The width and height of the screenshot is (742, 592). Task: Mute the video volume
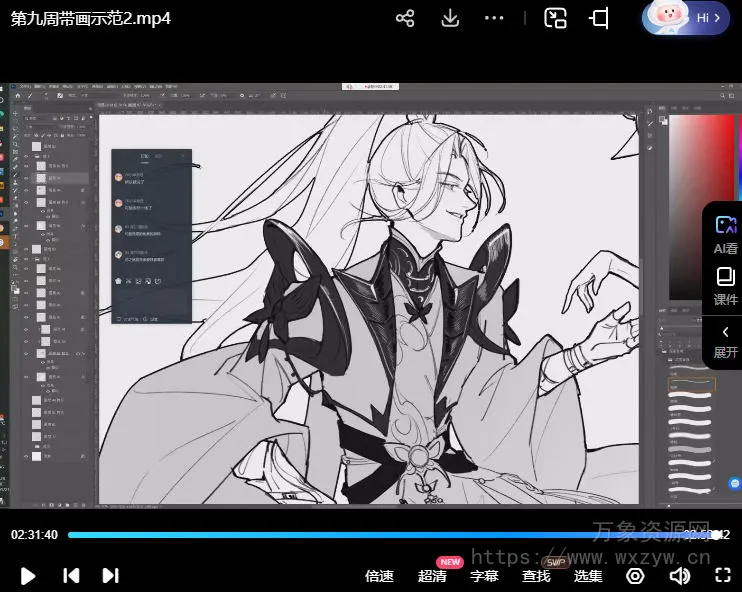pos(680,575)
